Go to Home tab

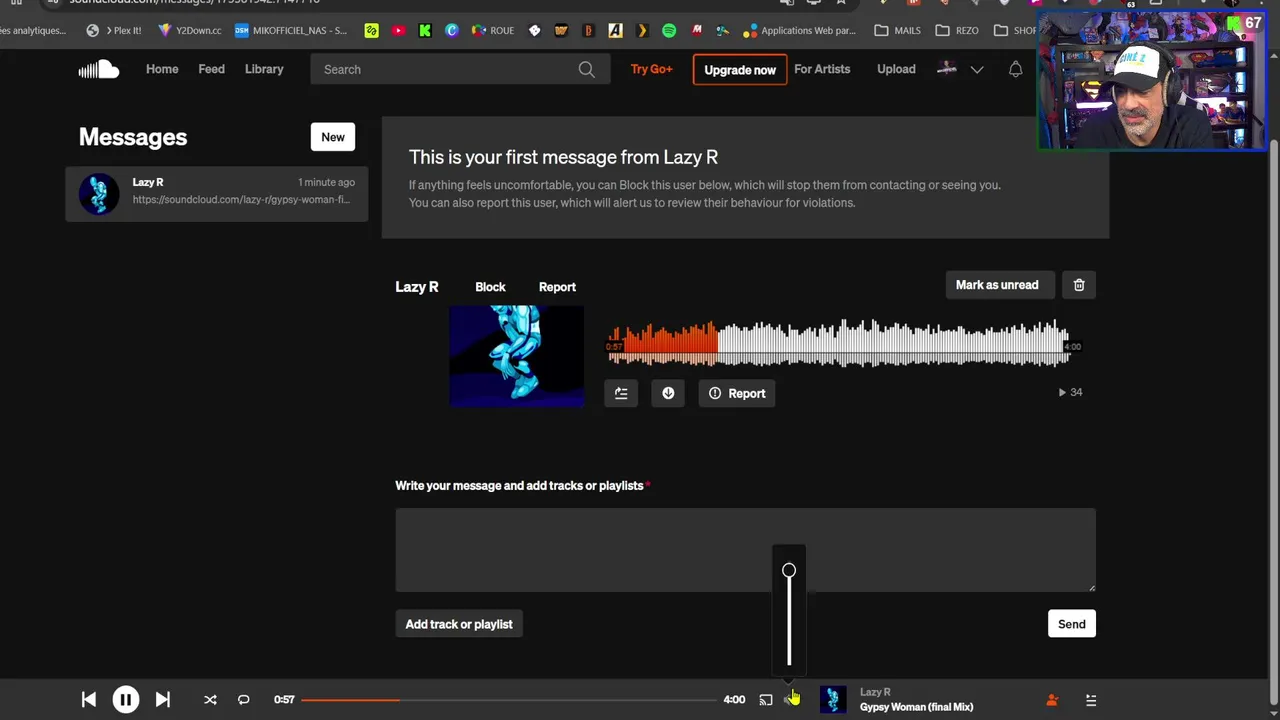162,69
